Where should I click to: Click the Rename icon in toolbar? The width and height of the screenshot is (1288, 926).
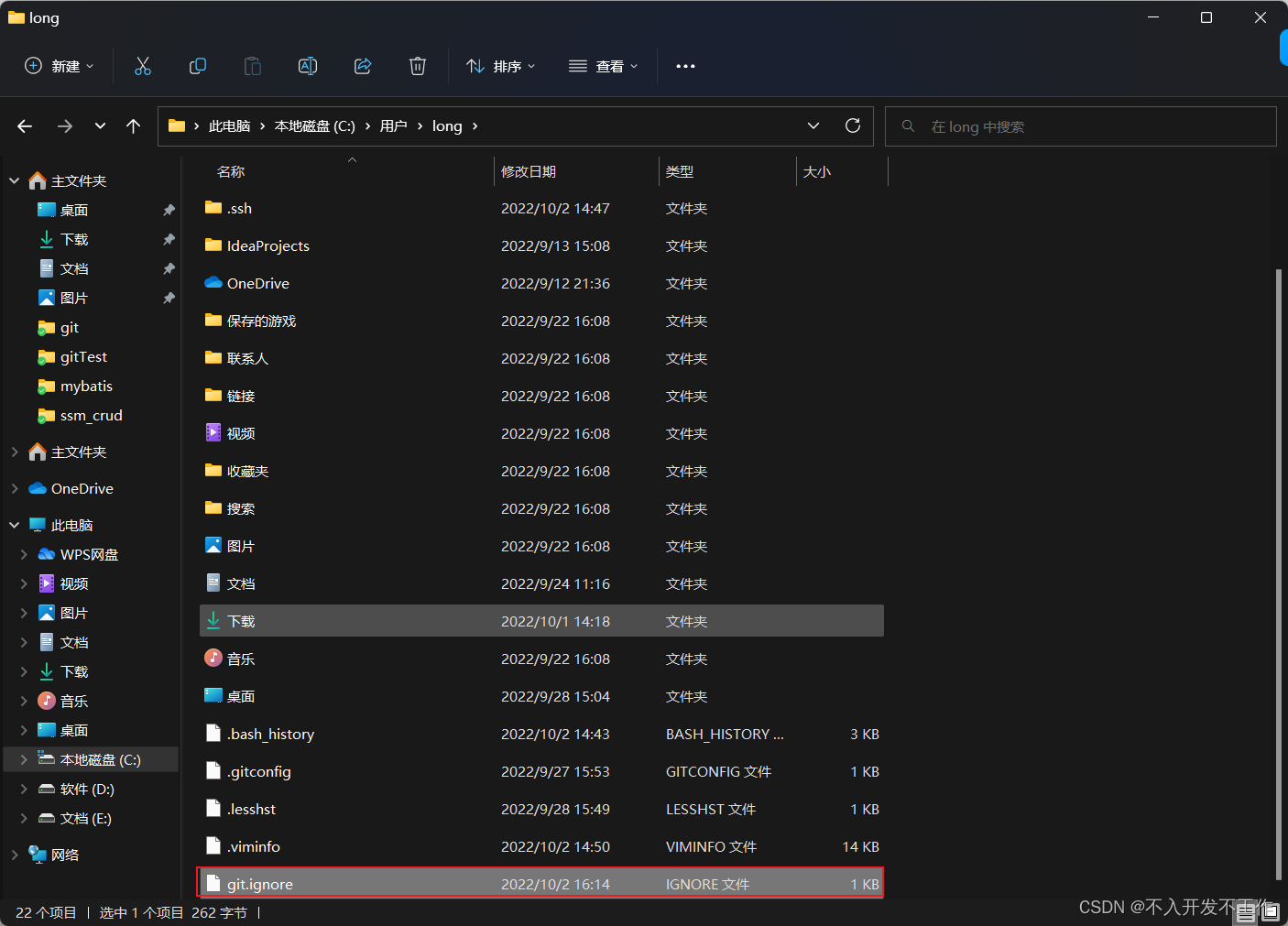(x=308, y=66)
